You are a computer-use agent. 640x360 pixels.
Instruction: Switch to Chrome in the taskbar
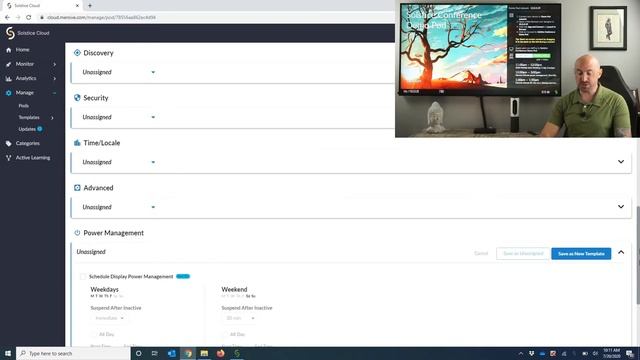tap(188, 353)
